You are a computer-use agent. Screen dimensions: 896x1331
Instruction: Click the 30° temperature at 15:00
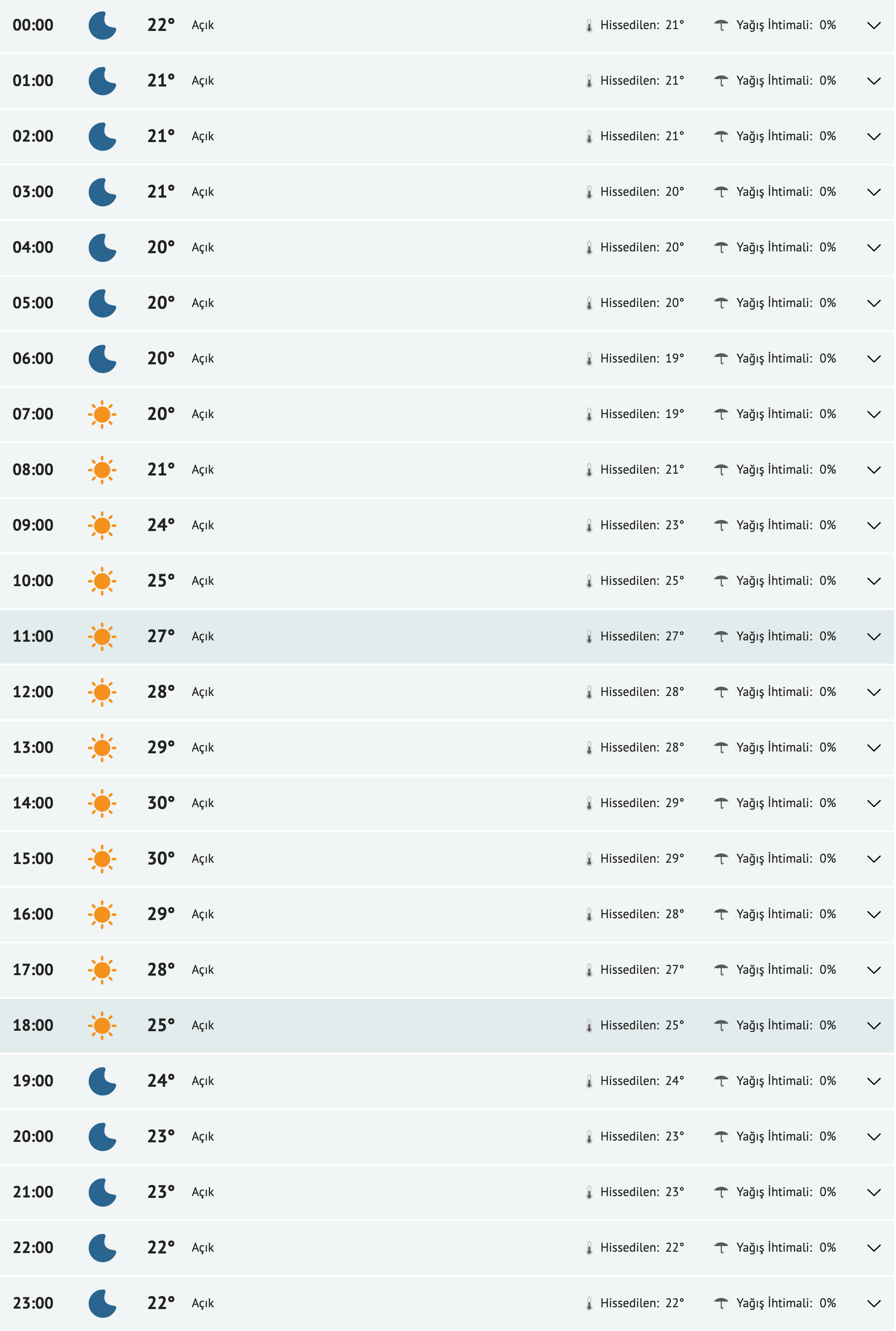160,858
